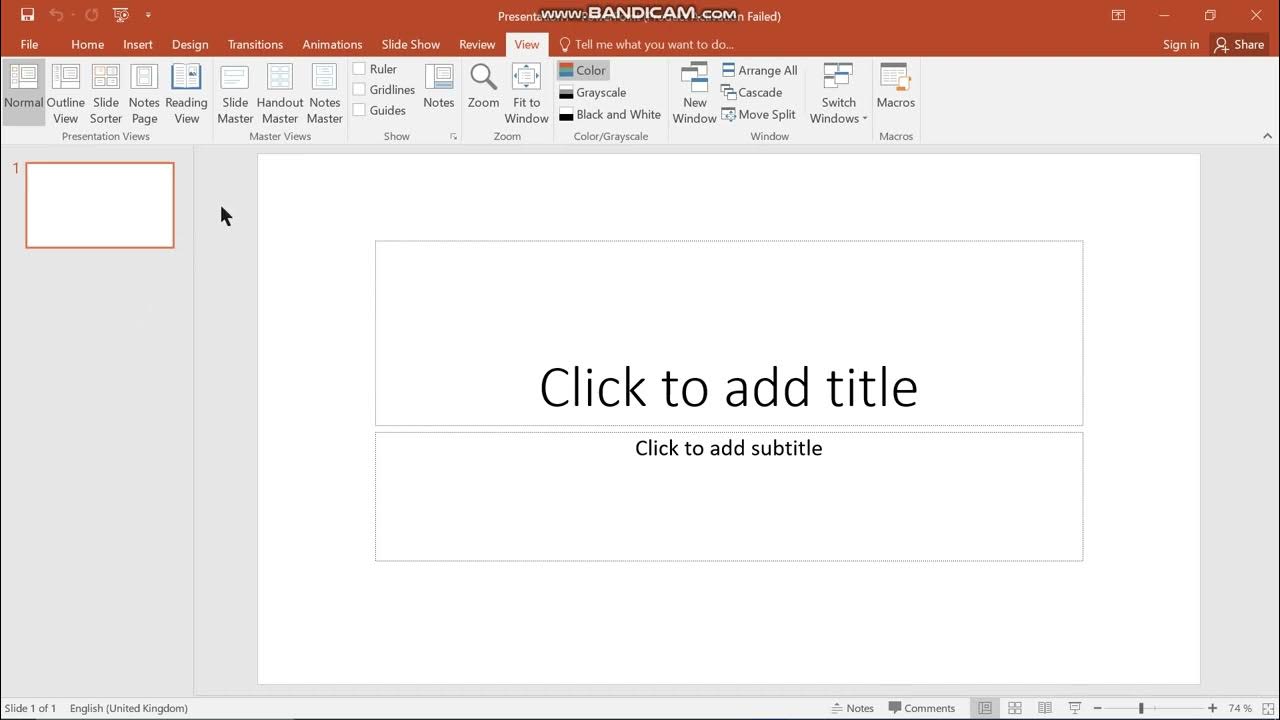Start Slide Show from status bar icon
The width and height of the screenshot is (1280, 720).
[x=1075, y=708]
